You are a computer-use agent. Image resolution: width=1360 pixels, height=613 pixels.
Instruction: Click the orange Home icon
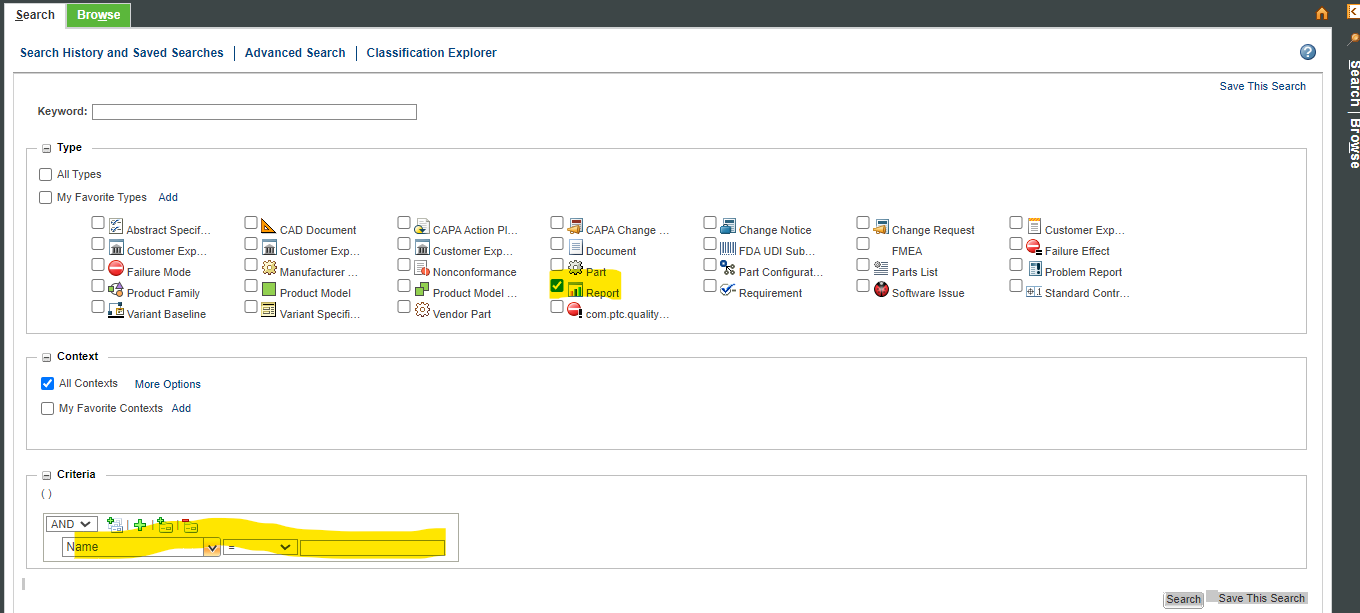click(1322, 14)
